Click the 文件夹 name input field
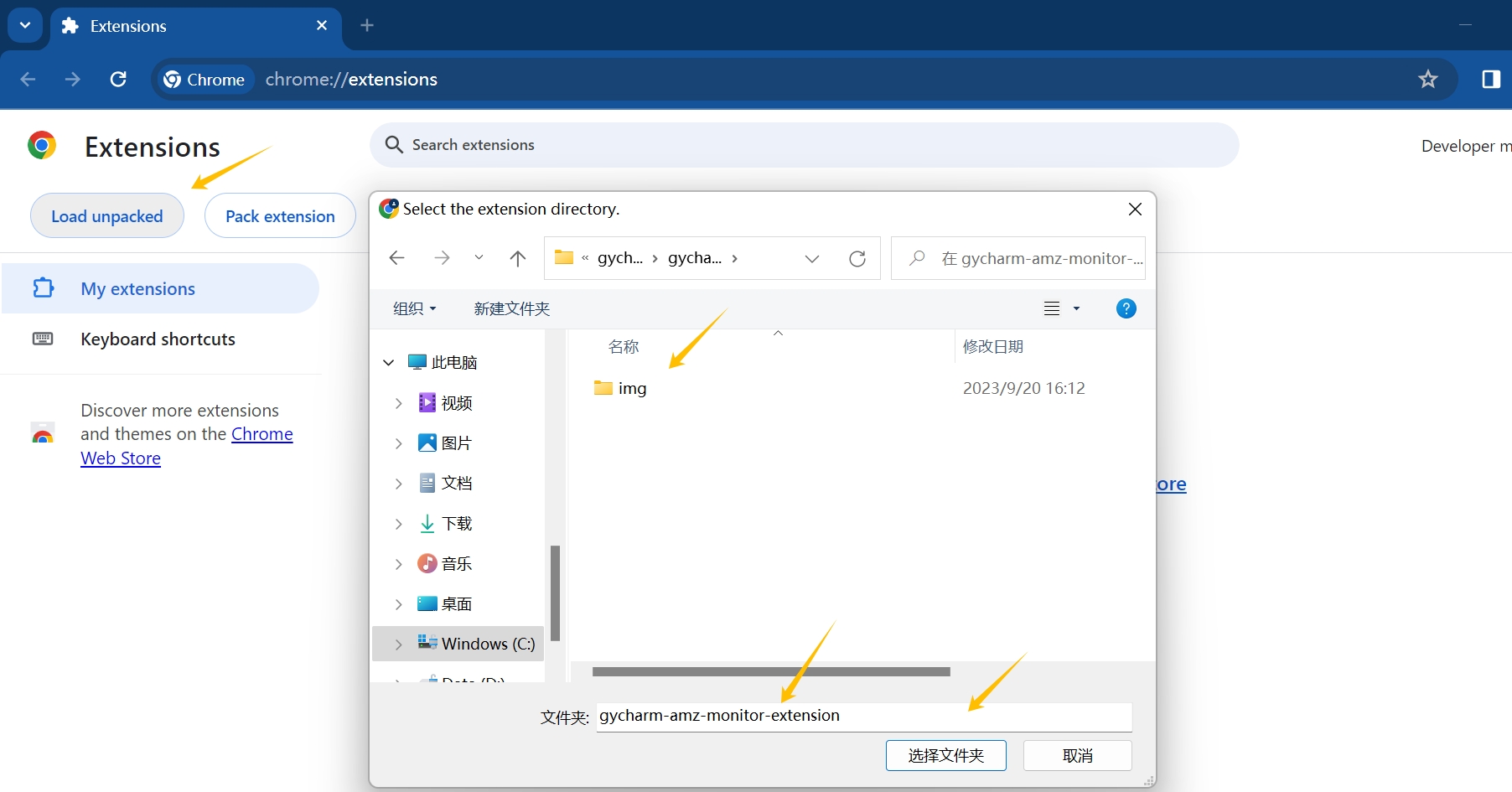This screenshot has height=792, width=1512. click(x=863, y=717)
